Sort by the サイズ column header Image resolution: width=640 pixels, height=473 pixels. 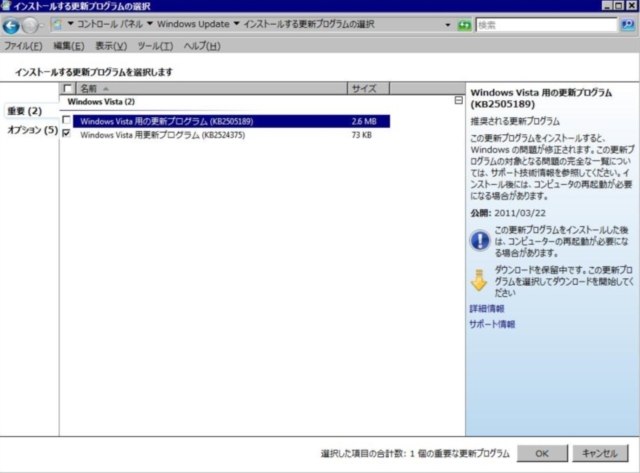(x=369, y=88)
